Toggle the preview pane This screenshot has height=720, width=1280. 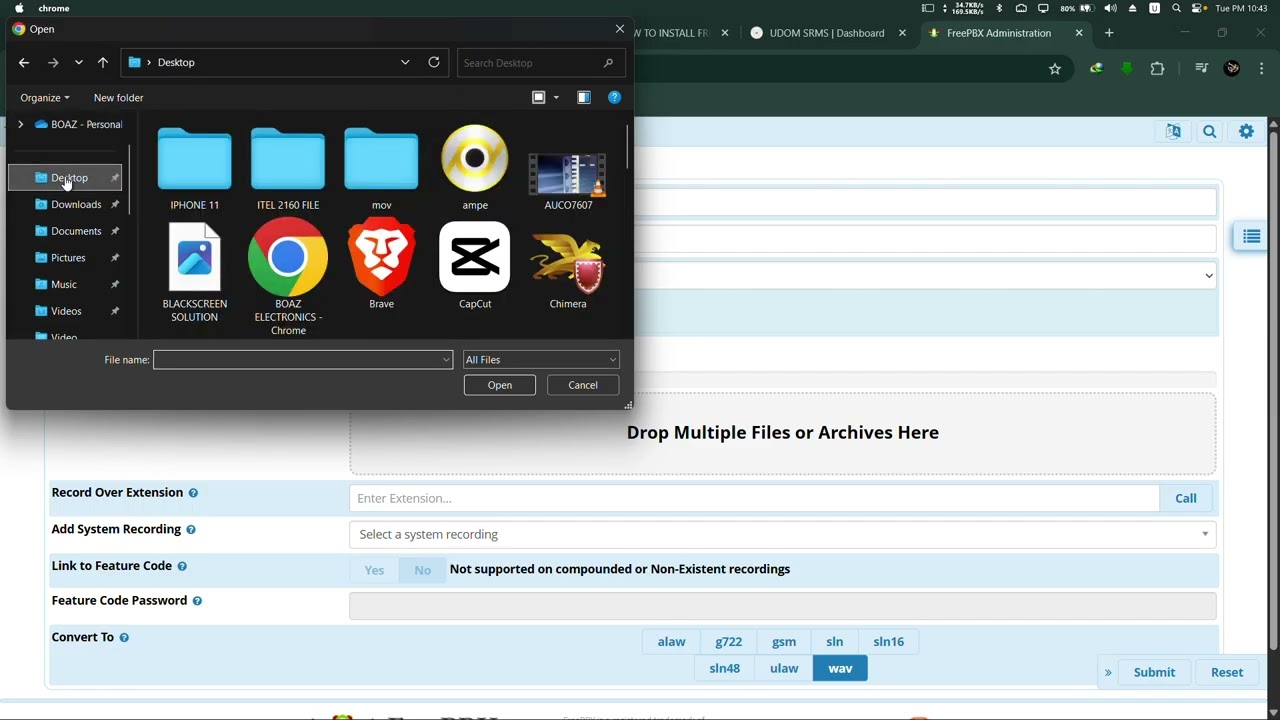click(x=584, y=97)
